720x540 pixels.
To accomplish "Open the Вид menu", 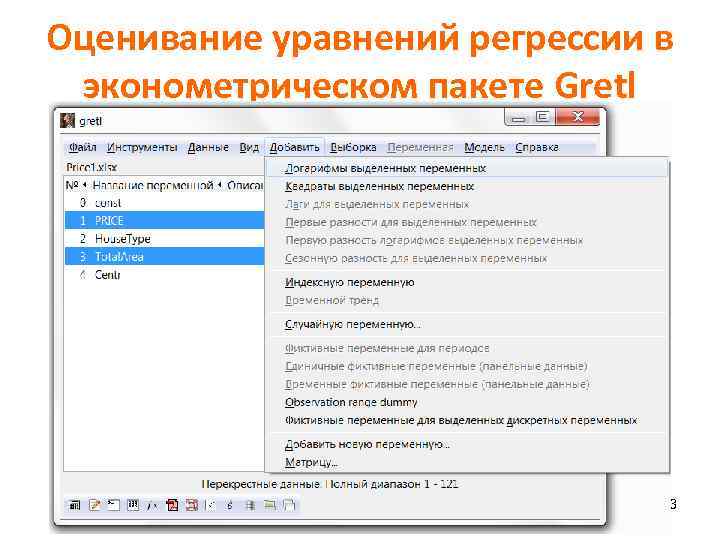I will click(x=249, y=147).
